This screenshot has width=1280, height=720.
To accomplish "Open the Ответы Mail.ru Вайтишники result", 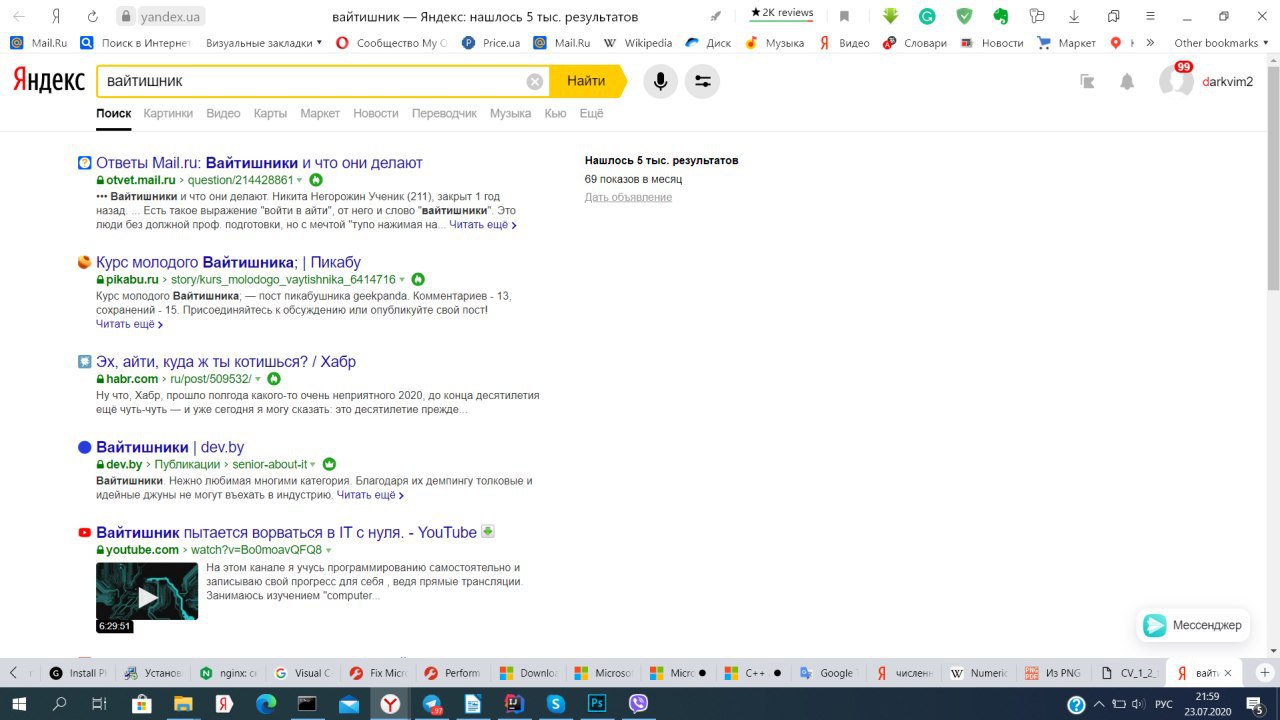I will click(259, 163).
